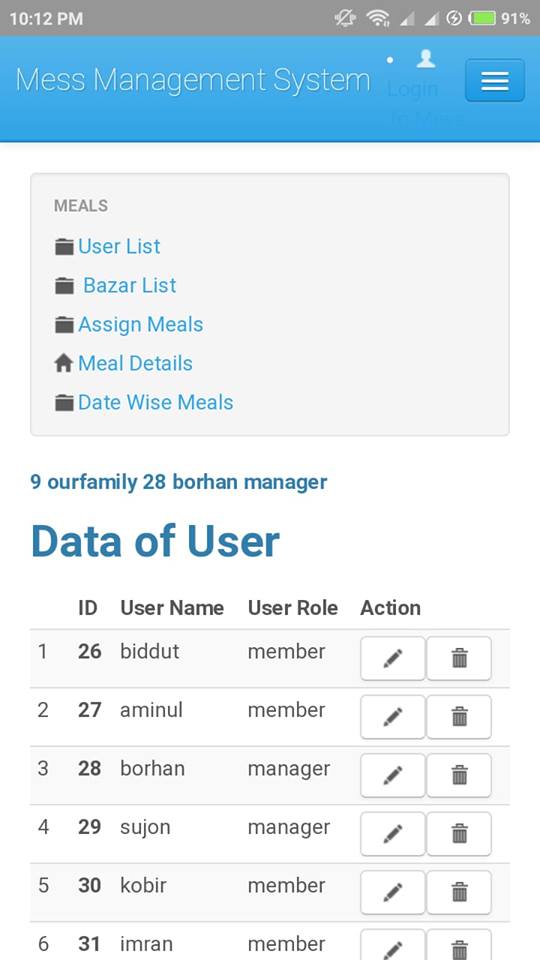Click the home icon beside Meal Details
This screenshot has width=540, height=960.
click(x=64, y=364)
